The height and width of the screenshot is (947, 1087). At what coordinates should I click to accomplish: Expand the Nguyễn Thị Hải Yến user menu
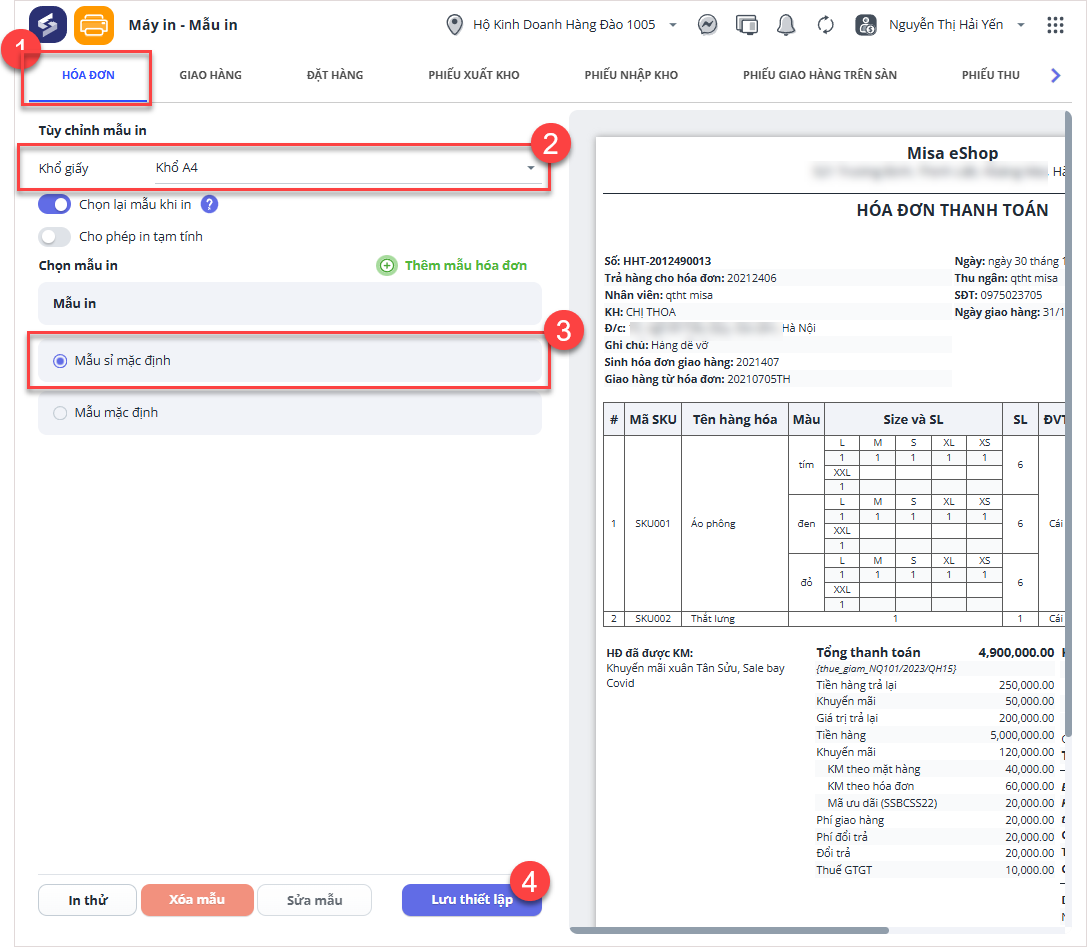point(1020,25)
